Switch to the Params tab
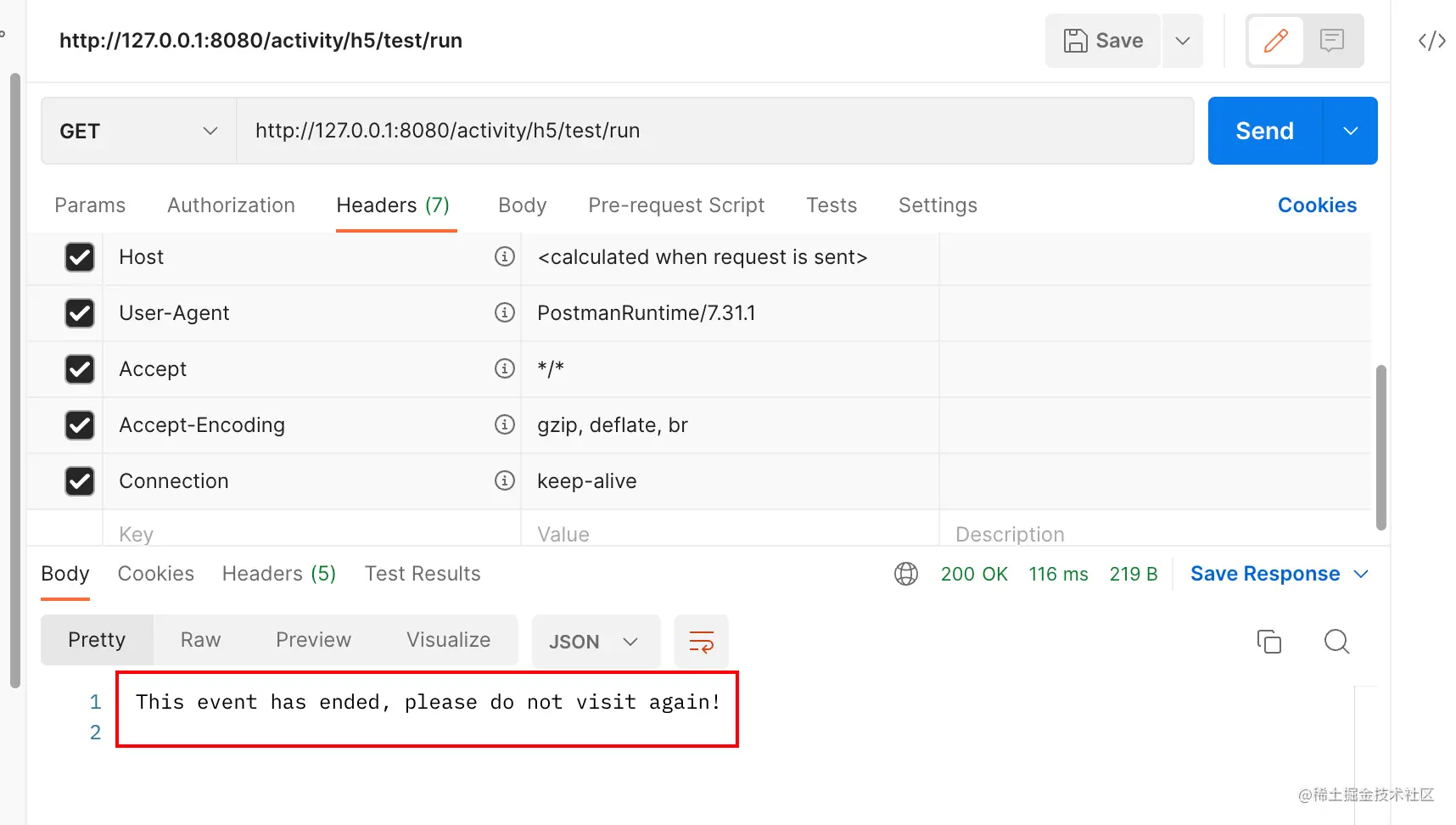The height and width of the screenshot is (825, 1456). [x=90, y=205]
